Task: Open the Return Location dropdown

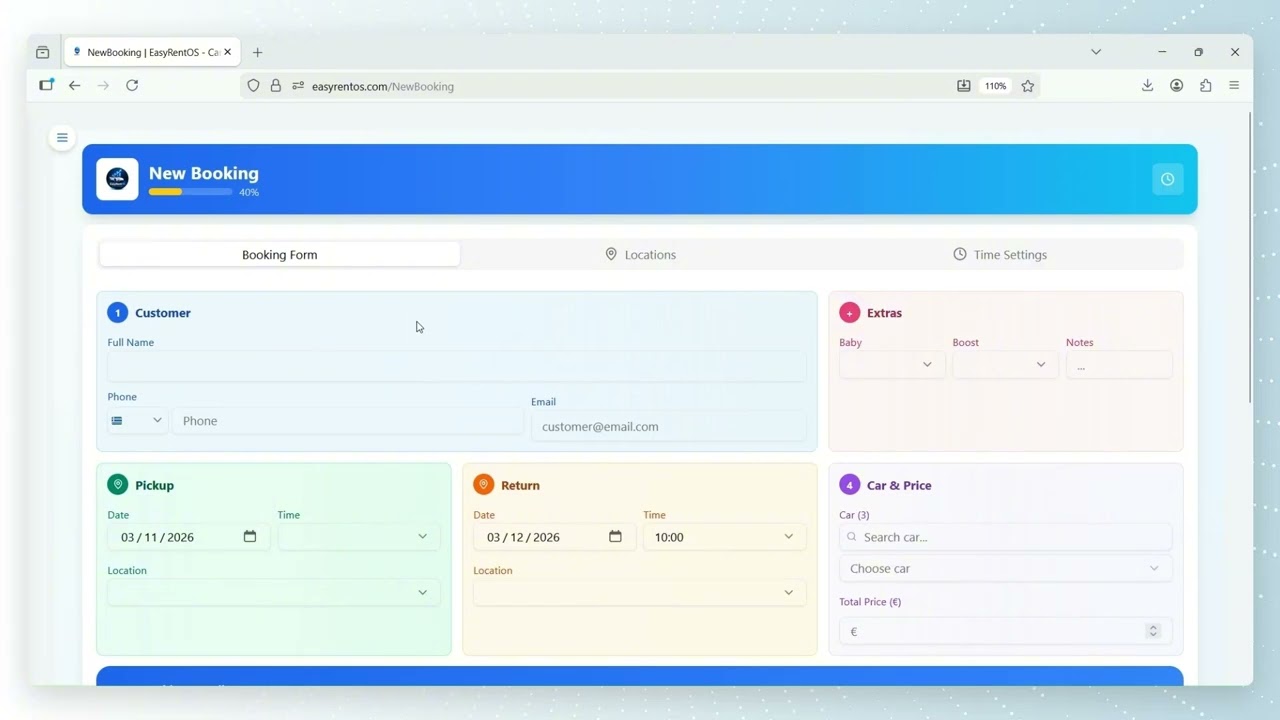Action: 640,593
